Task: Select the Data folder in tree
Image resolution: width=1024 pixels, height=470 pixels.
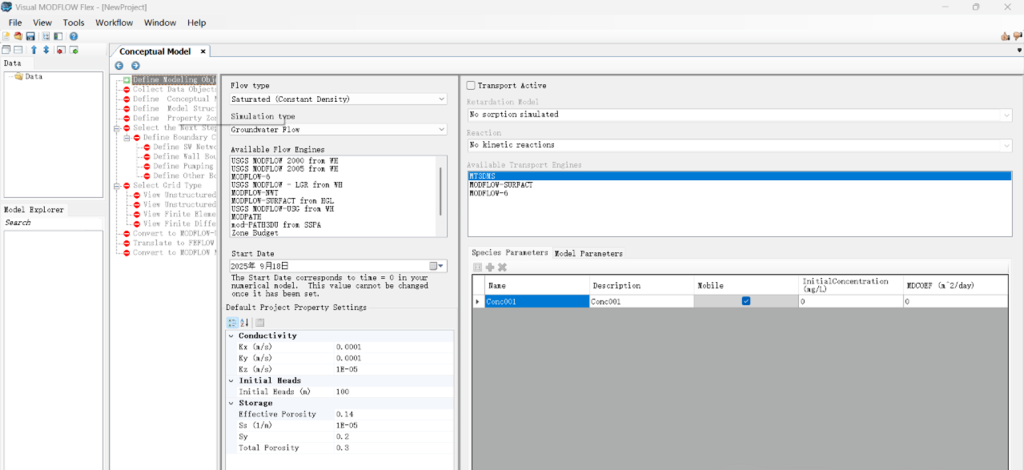Action: 33,76
